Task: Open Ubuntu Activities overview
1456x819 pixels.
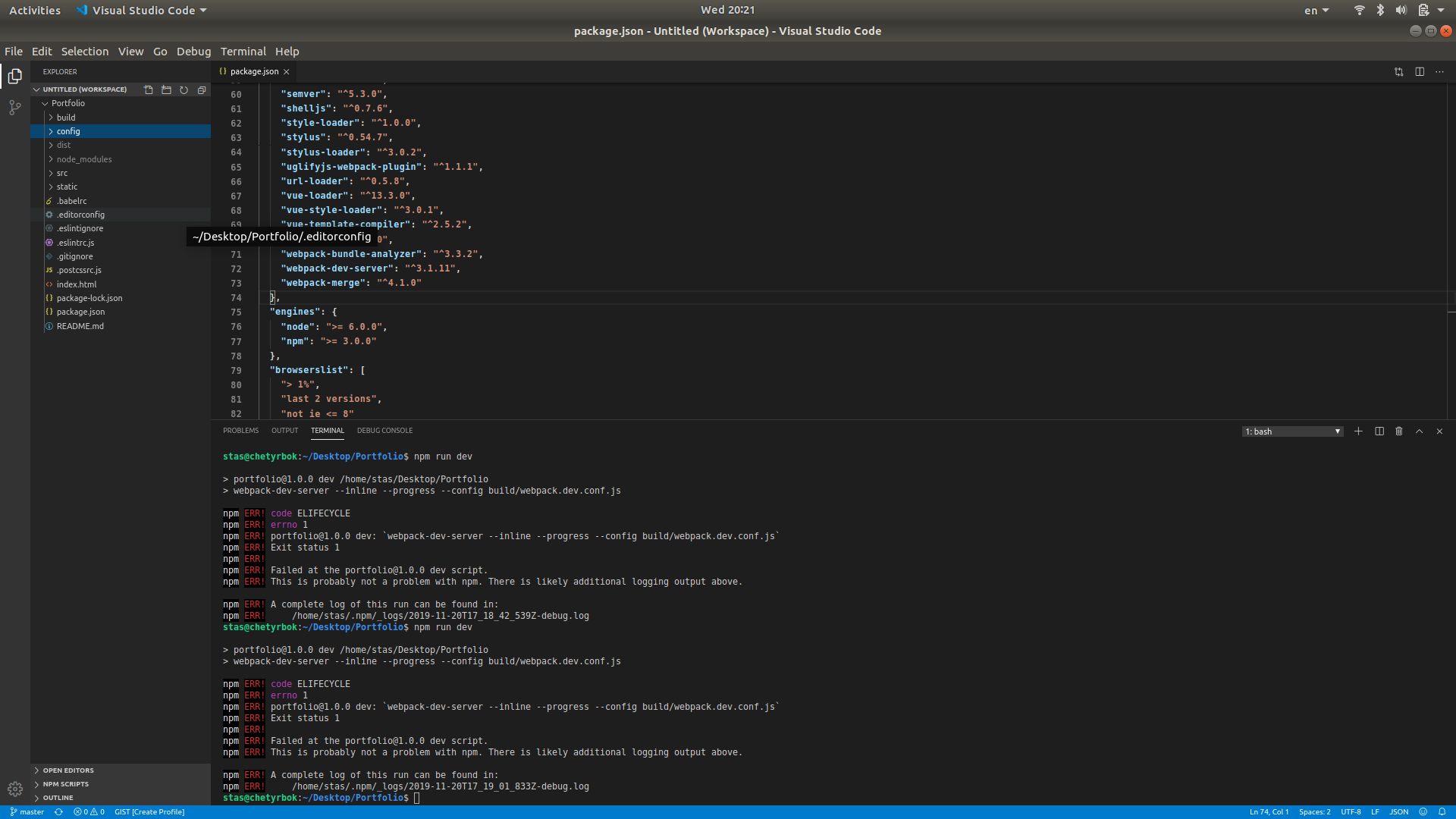Action: (x=35, y=10)
